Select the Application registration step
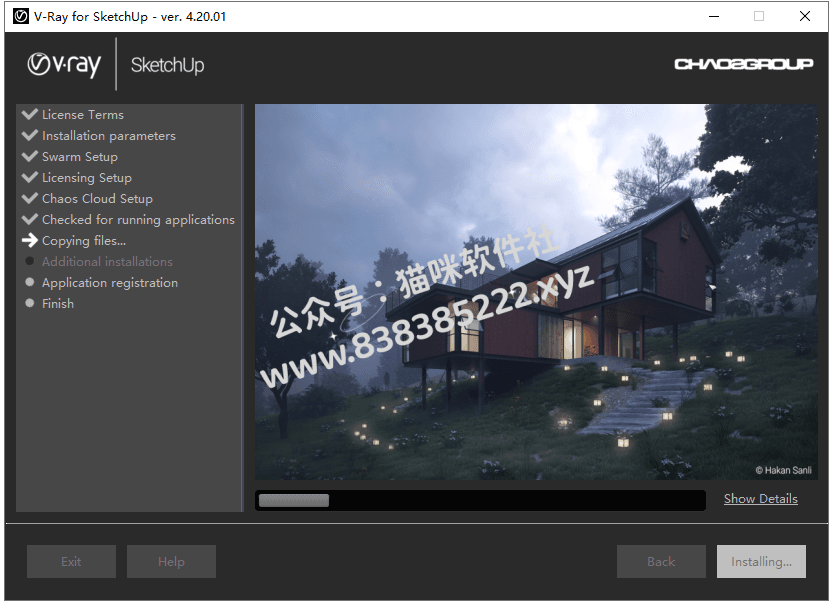833x606 pixels. pos(110,283)
